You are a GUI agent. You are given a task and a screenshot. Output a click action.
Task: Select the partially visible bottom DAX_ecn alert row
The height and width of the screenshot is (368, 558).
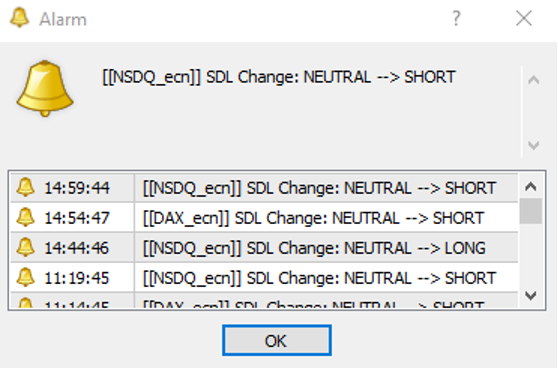pos(264,301)
